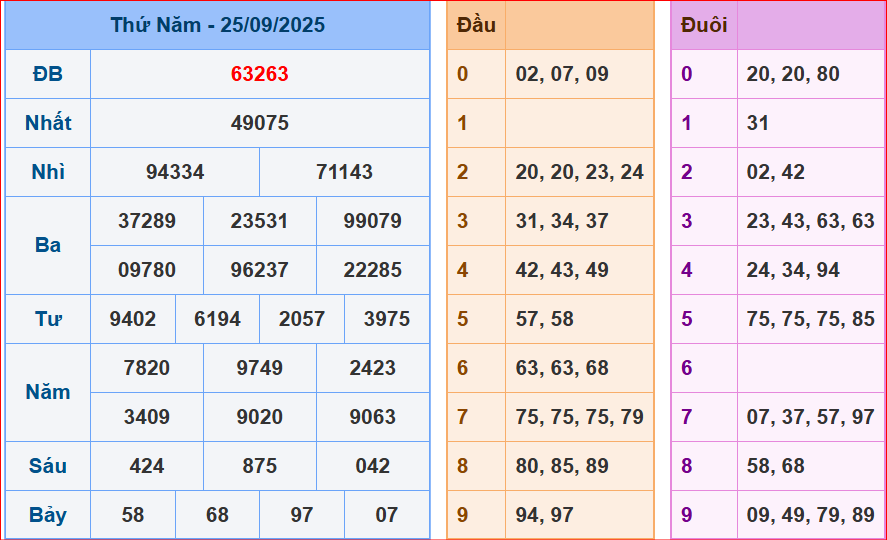The height and width of the screenshot is (540, 887).
Task: Click Đuôi values 58, 68
Action: click(x=775, y=466)
